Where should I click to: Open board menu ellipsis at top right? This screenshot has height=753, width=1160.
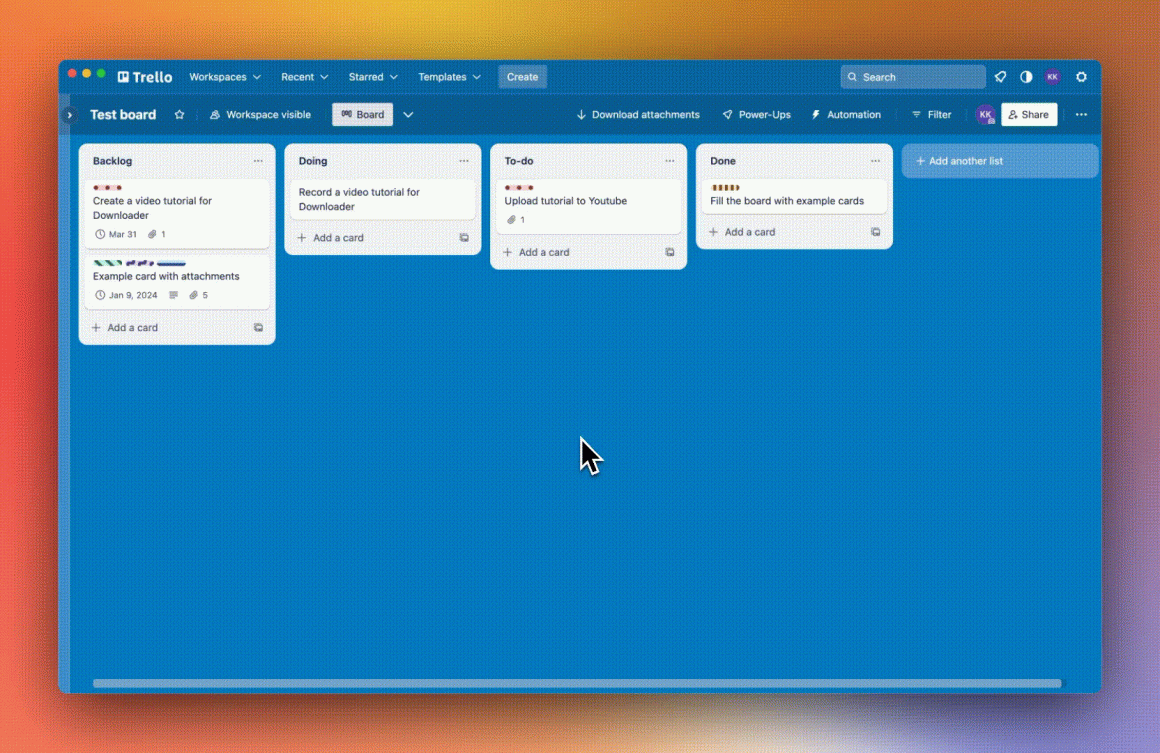pyautogui.click(x=1081, y=115)
